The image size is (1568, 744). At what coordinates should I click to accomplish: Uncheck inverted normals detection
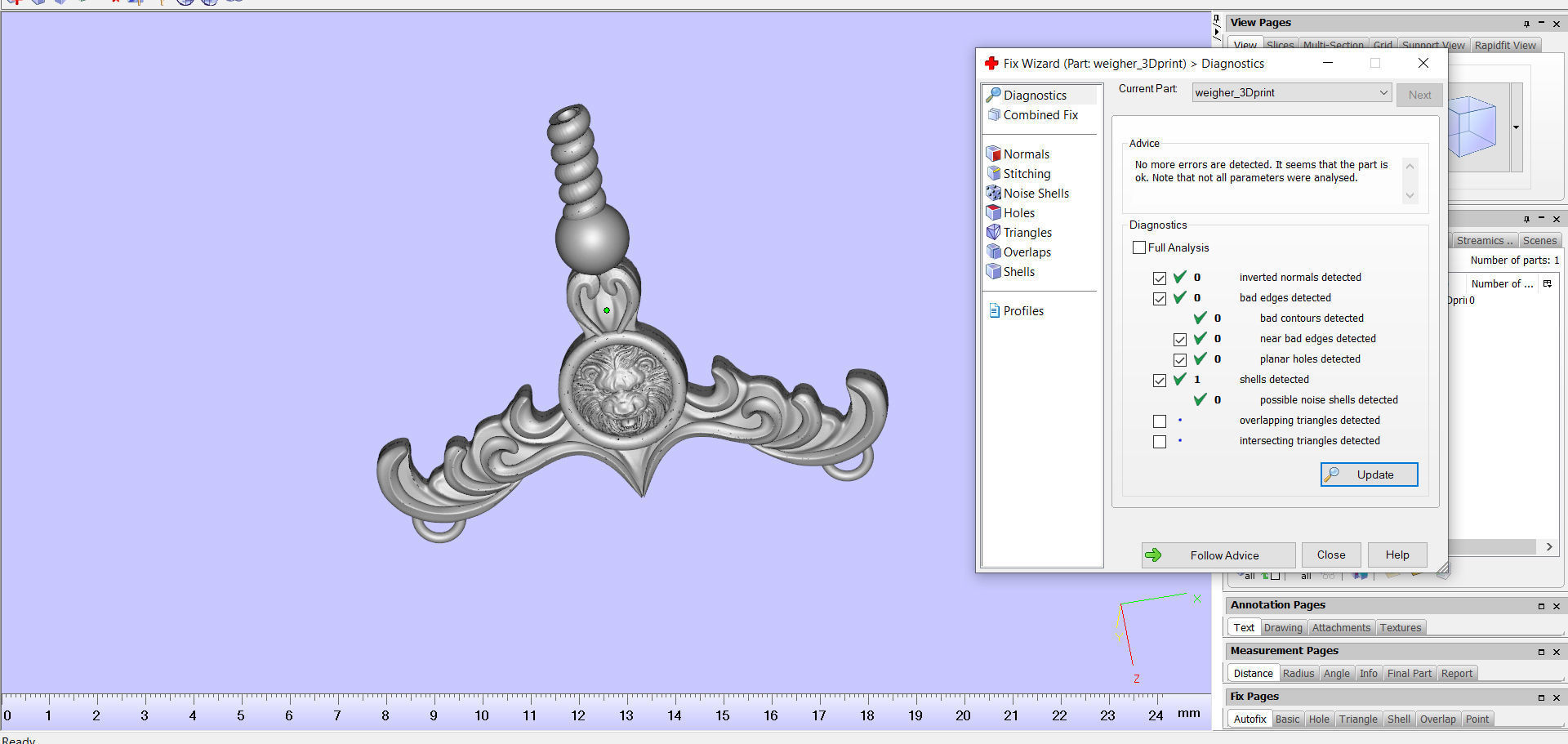click(1160, 278)
